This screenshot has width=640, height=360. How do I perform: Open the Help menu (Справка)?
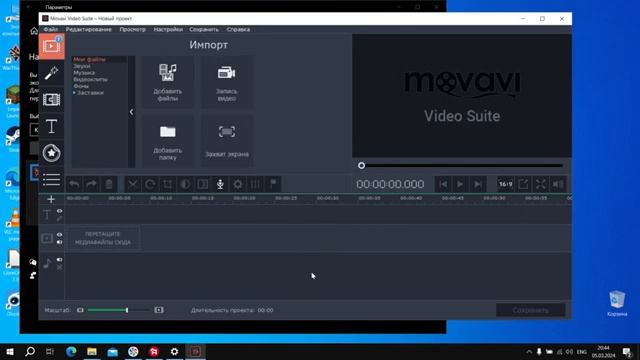point(238,29)
